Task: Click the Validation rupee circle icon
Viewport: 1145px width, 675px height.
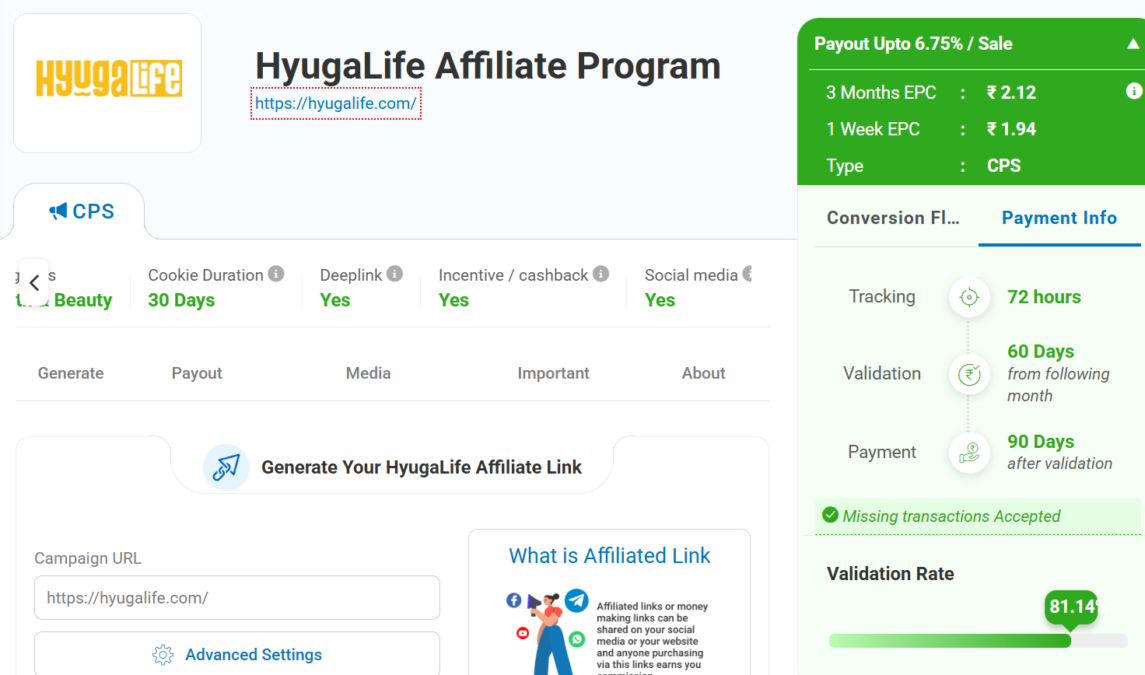Action: coord(968,374)
